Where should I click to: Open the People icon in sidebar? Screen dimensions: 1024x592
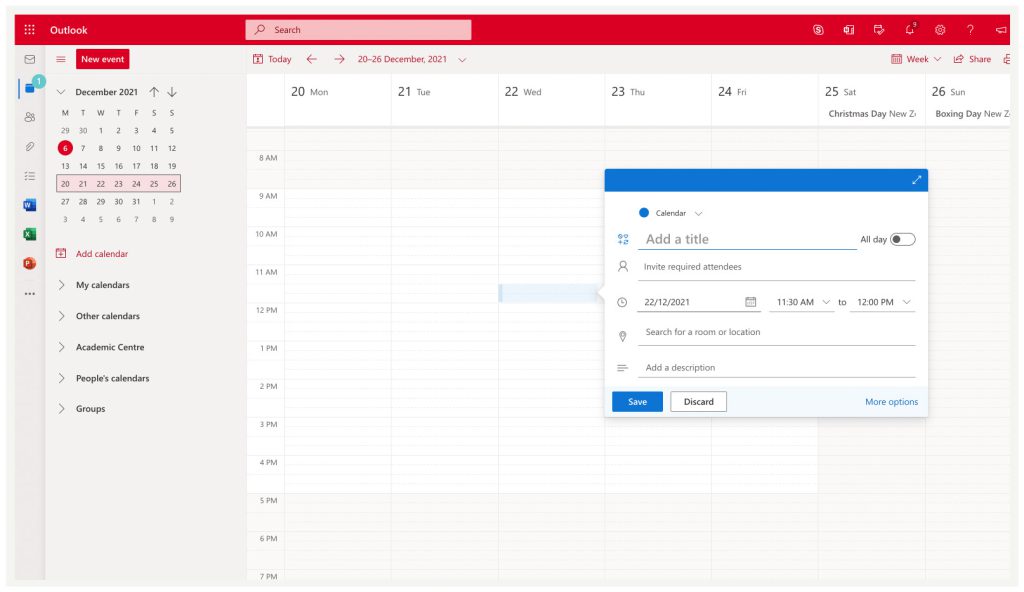click(29, 117)
